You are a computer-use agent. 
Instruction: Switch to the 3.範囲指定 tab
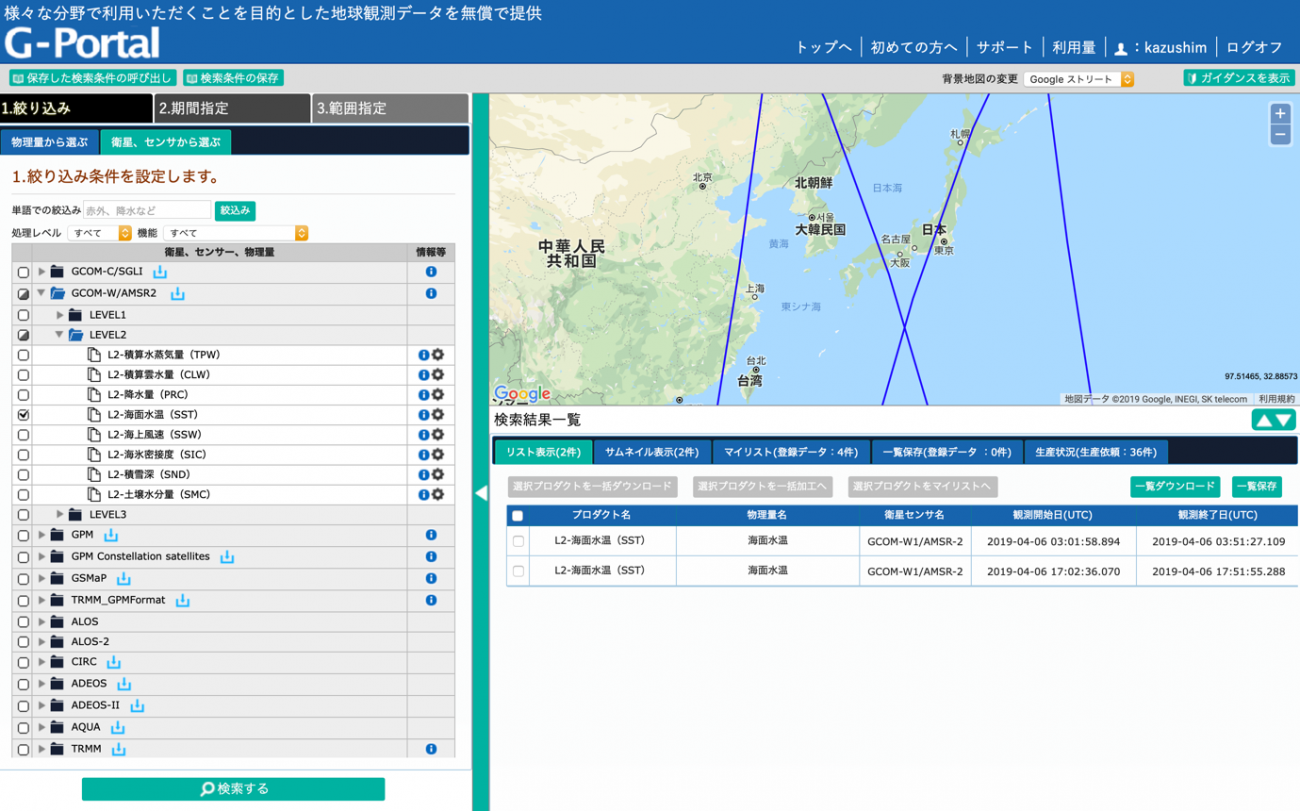coord(391,108)
